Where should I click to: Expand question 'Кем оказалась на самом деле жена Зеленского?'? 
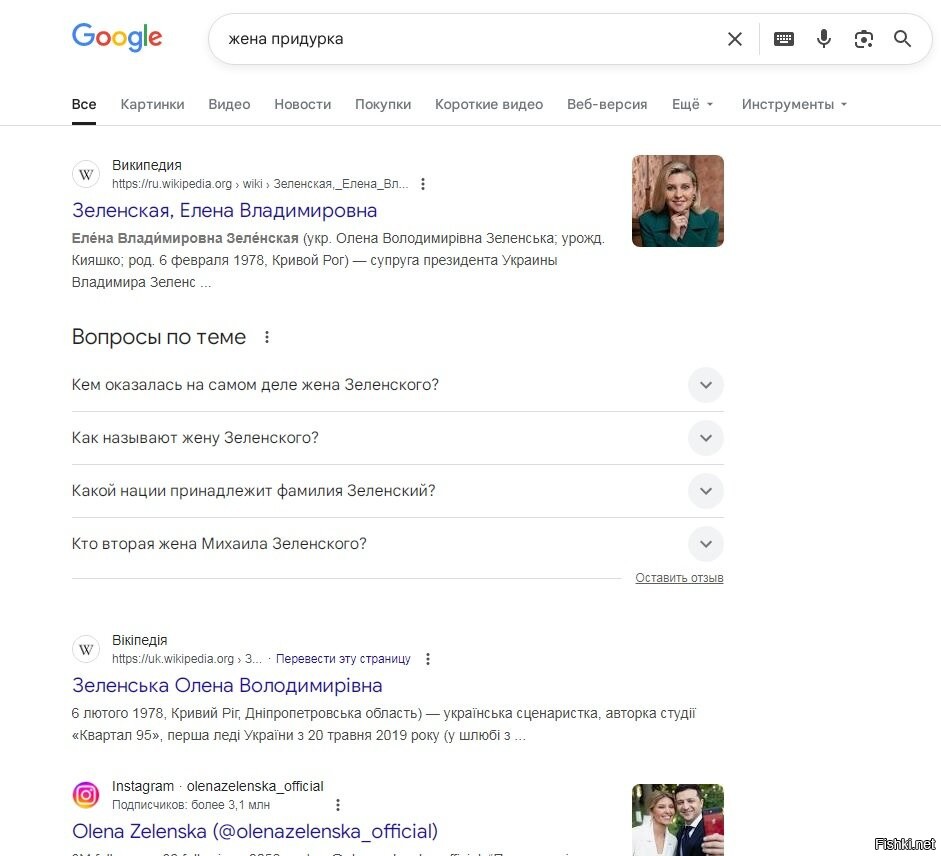[706, 385]
